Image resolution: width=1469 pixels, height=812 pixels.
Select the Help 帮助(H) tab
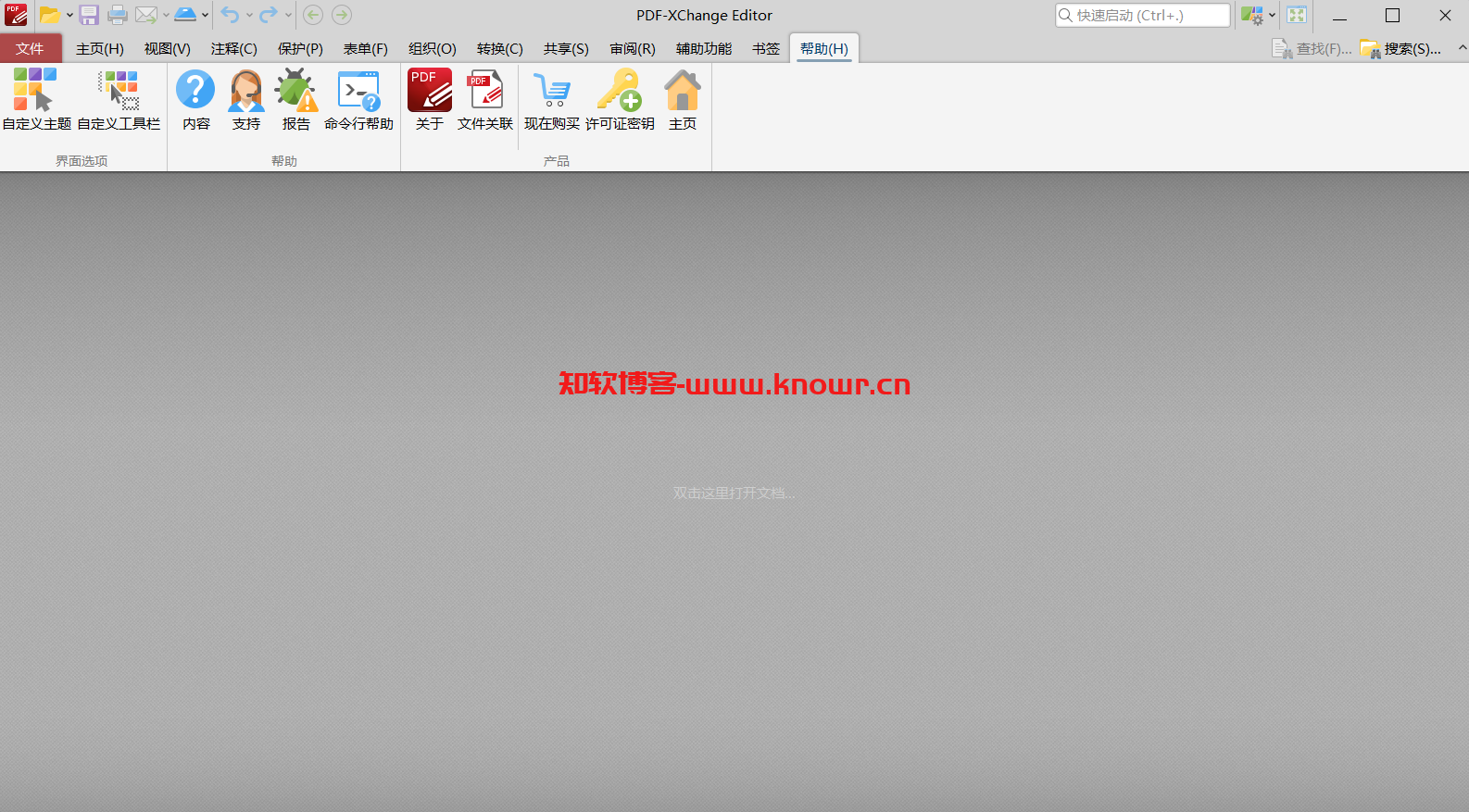click(824, 48)
